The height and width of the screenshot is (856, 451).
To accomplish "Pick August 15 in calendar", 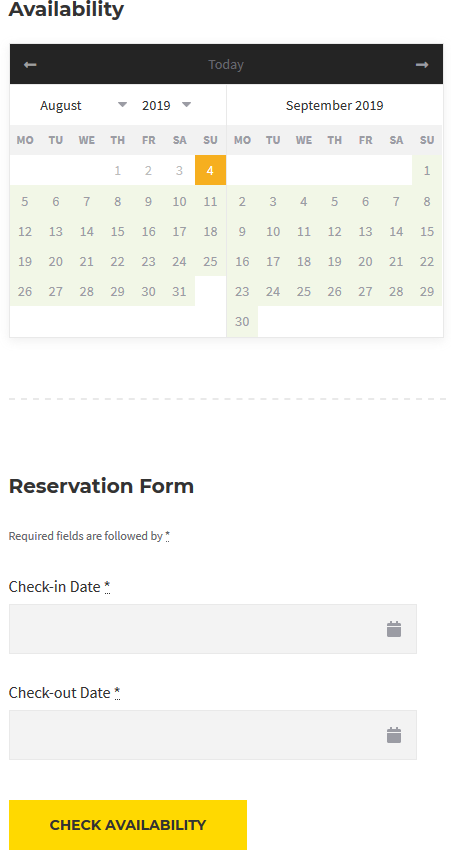I will coord(117,231).
